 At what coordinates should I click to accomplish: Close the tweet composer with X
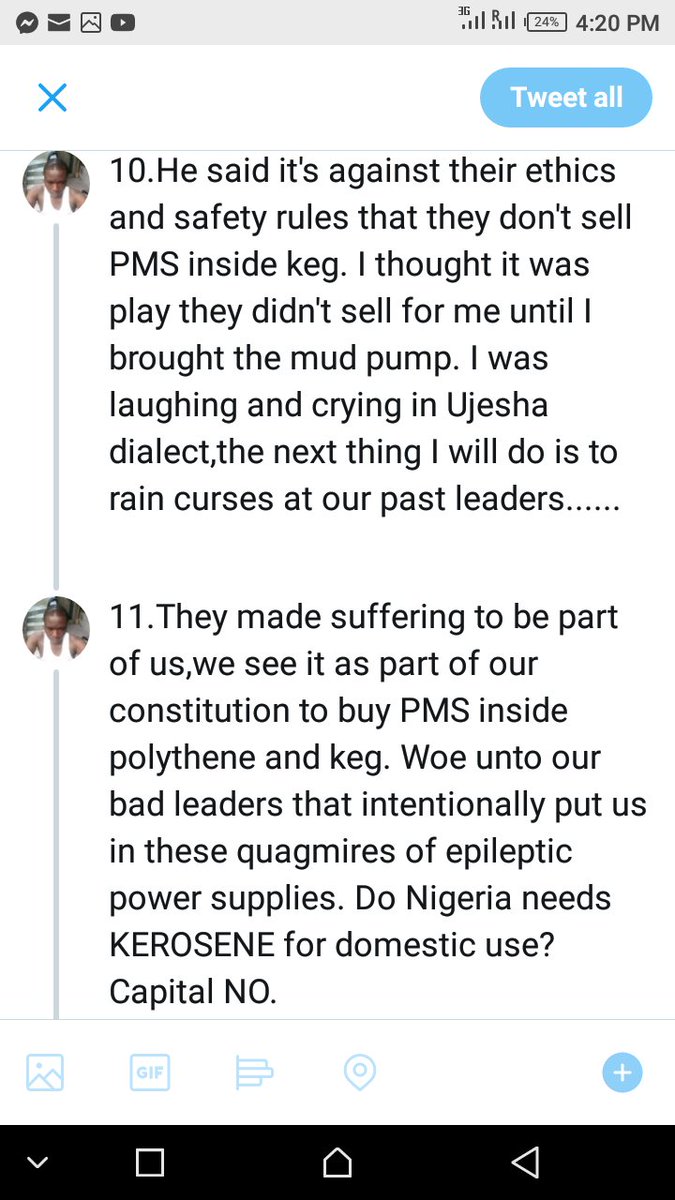pos(52,98)
